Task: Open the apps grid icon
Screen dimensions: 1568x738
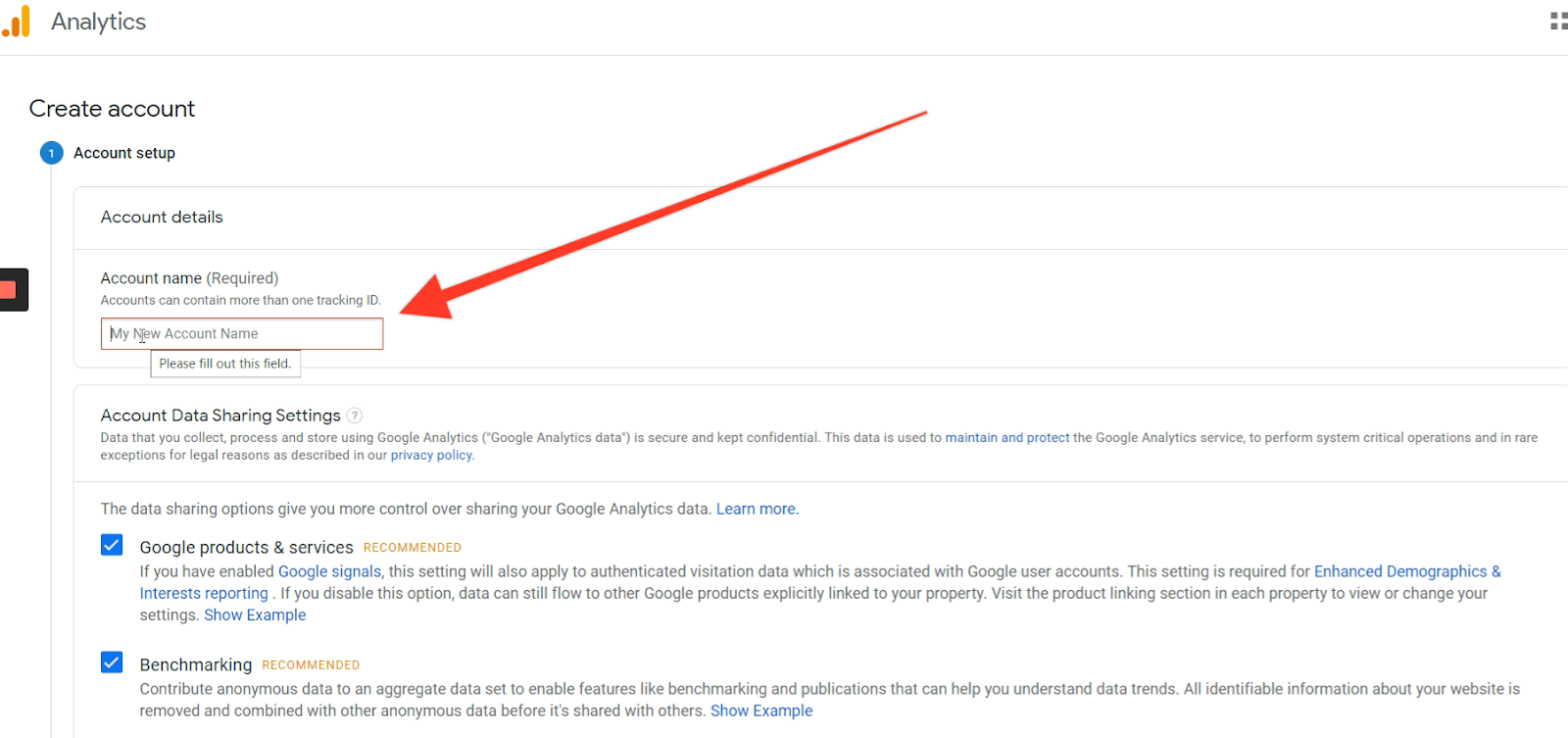Action: (x=1558, y=22)
